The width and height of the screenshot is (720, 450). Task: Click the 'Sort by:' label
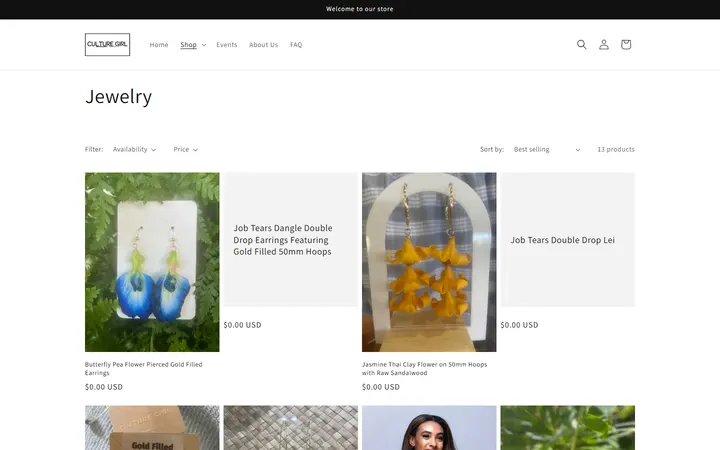492,149
